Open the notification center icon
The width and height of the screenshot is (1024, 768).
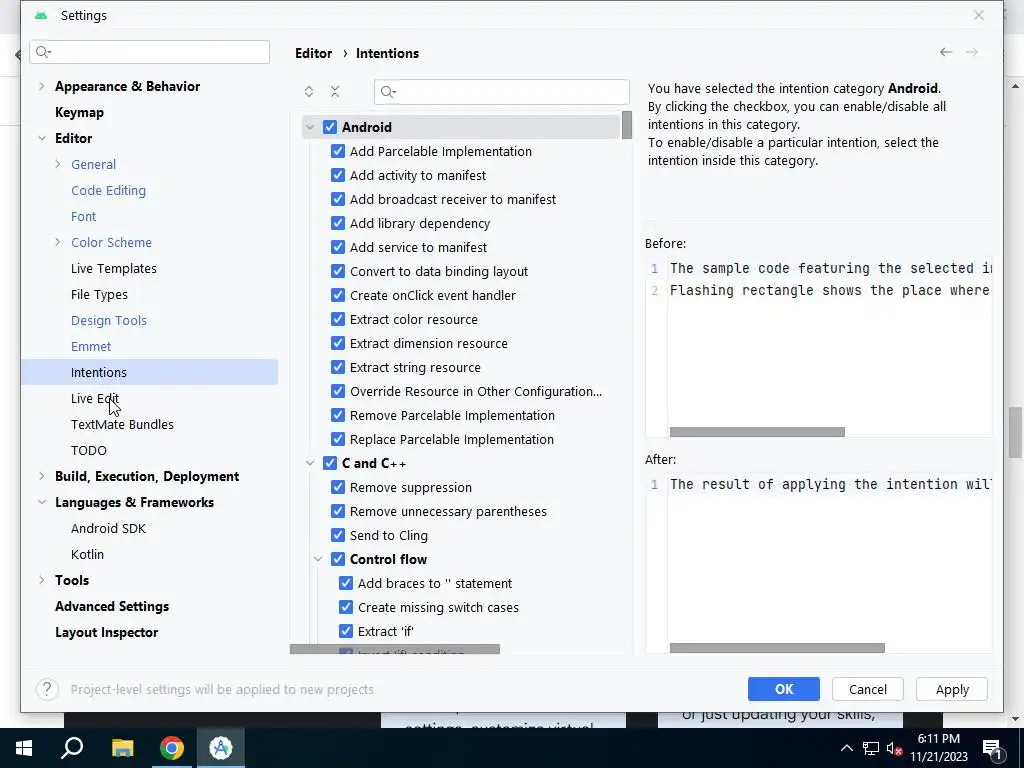(x=993, y=749)
